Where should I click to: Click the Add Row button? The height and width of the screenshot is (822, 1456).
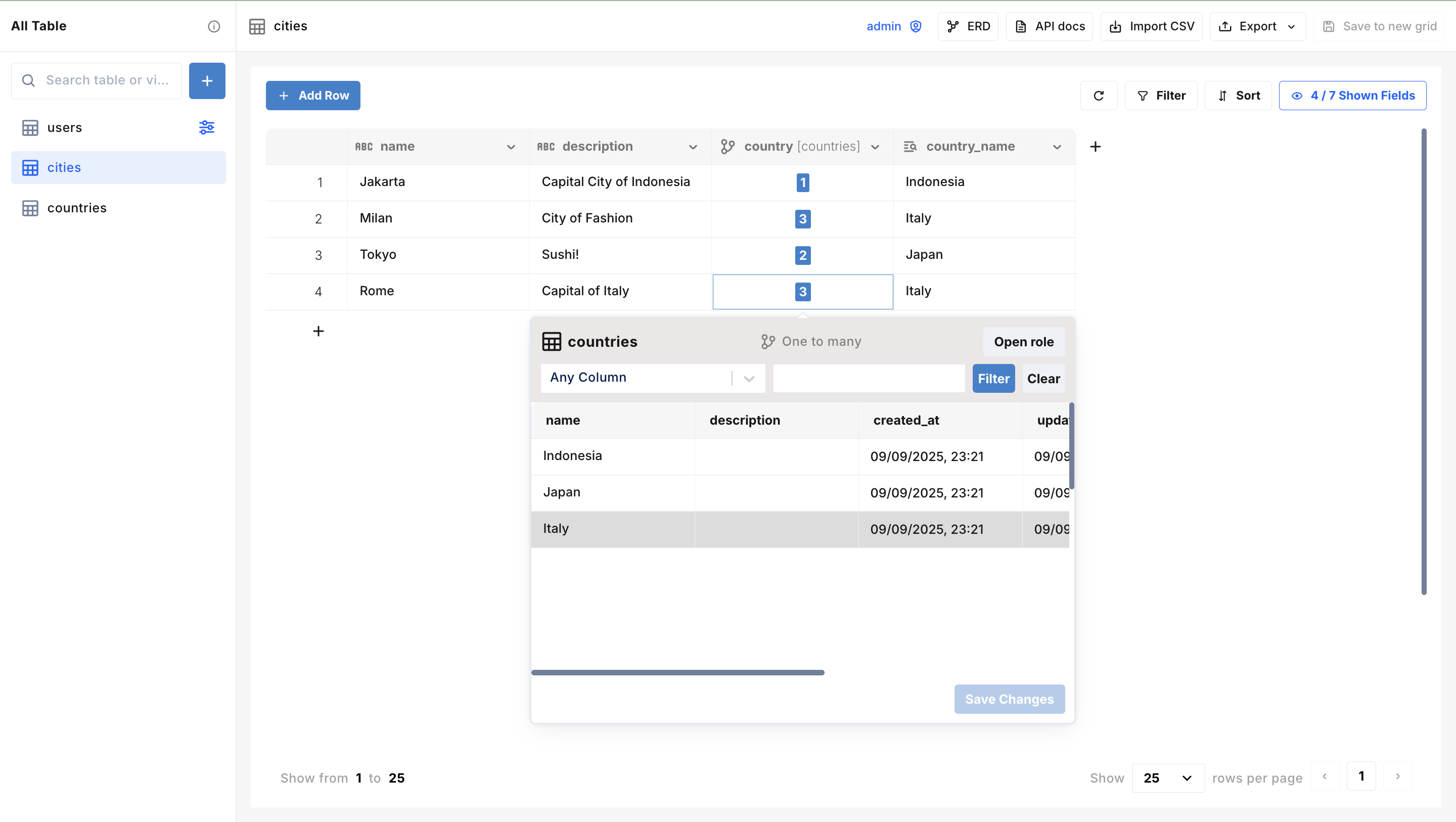pyautogui.click(x=313, y=96)
